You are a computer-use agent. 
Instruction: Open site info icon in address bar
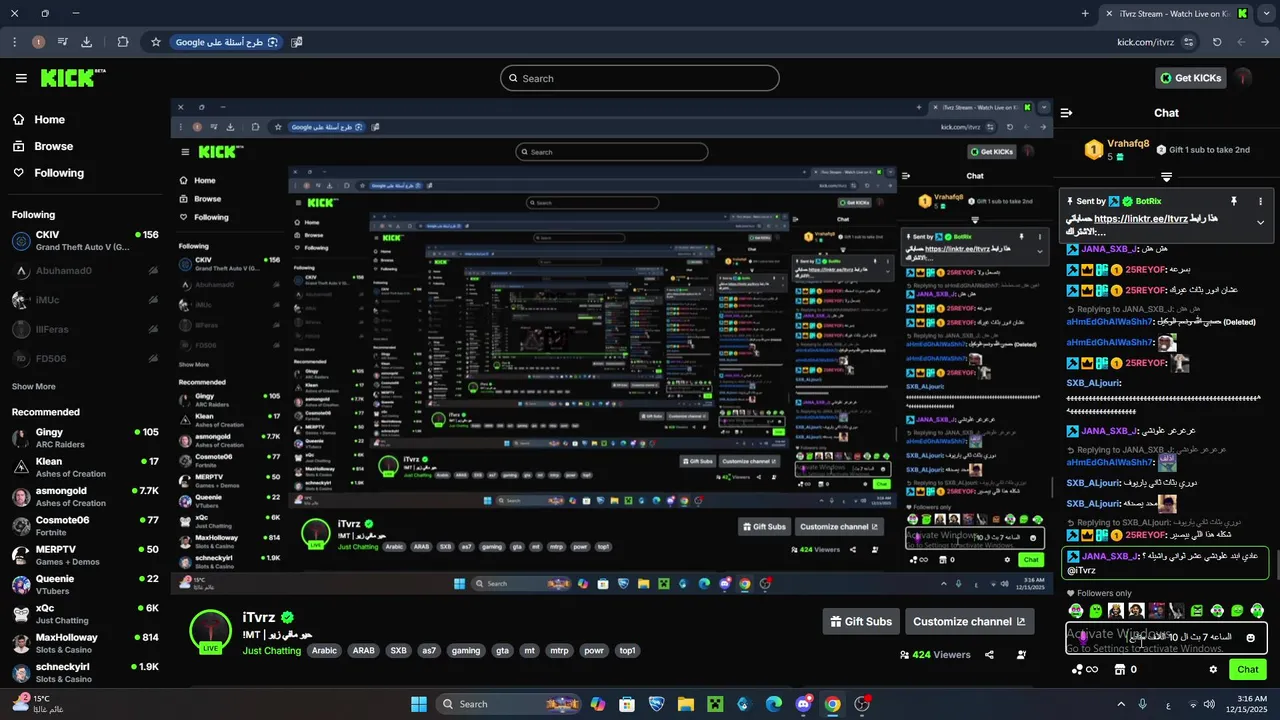point(1188,42)
